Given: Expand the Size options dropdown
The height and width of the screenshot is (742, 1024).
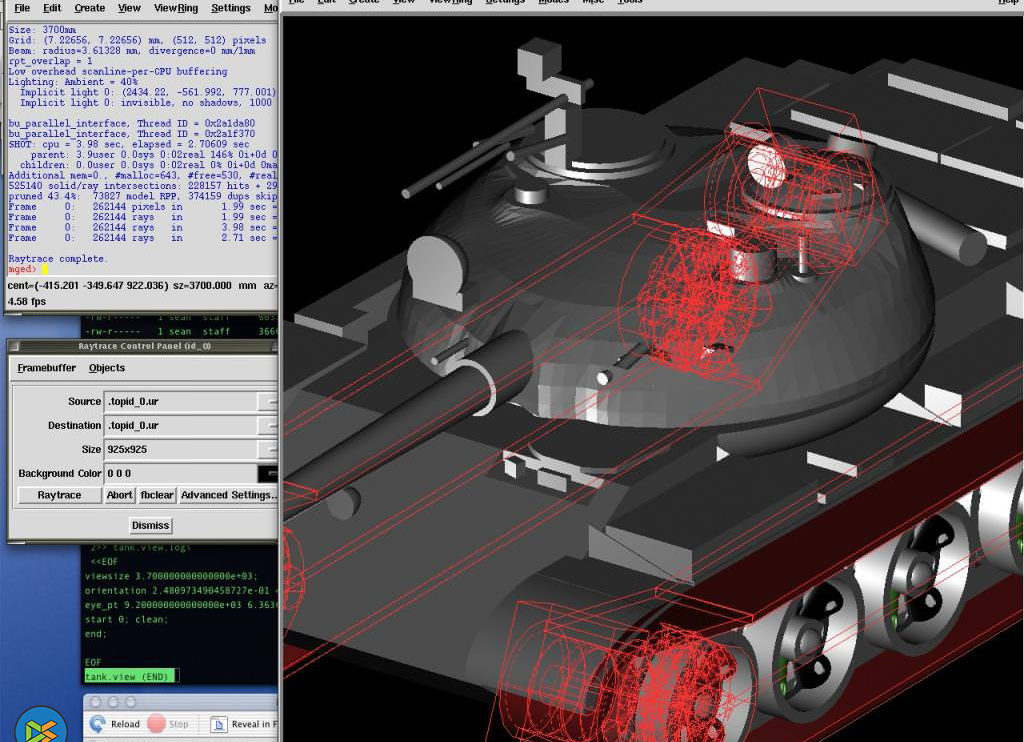Looking at the screenshot, I should pos(267,449).
